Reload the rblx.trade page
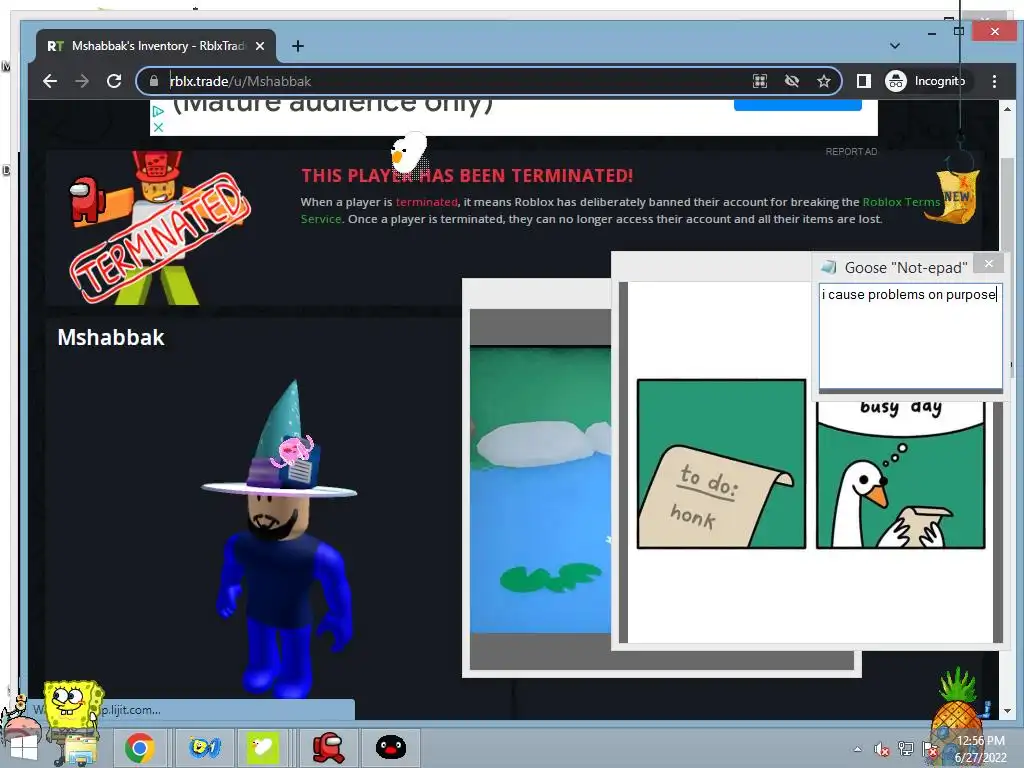The width and height of the screenshot is (1024, 768). coord(114,81)
